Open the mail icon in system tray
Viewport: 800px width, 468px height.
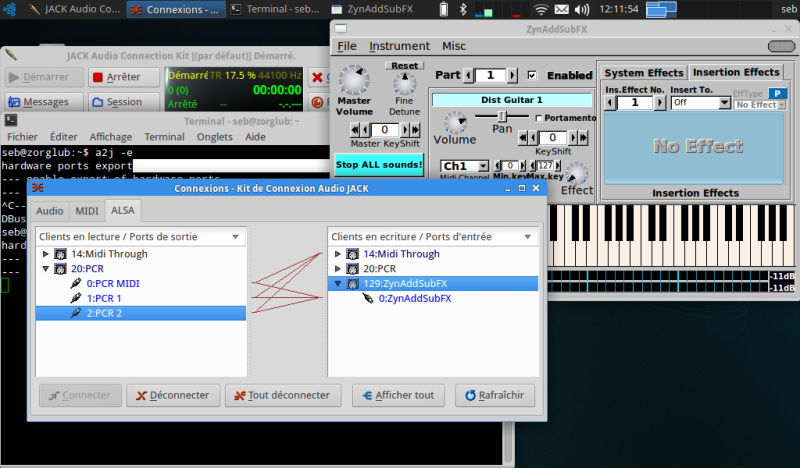point(561,9)
